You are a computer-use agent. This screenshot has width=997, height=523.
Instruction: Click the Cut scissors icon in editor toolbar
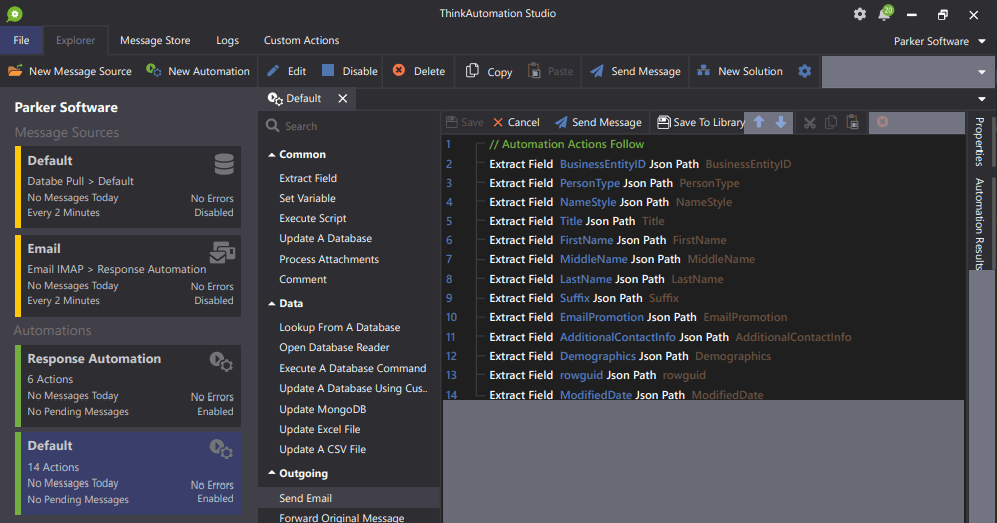pyautogui.click(x=809, y=123)
